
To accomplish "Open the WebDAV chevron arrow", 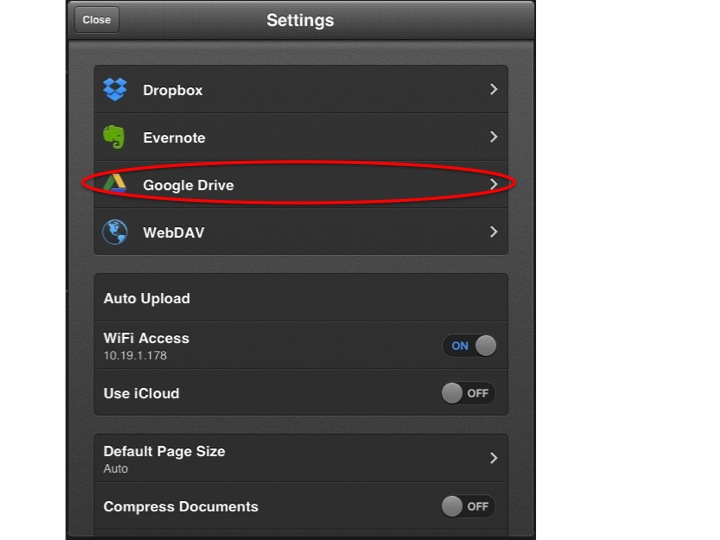I will coord(494,232).
